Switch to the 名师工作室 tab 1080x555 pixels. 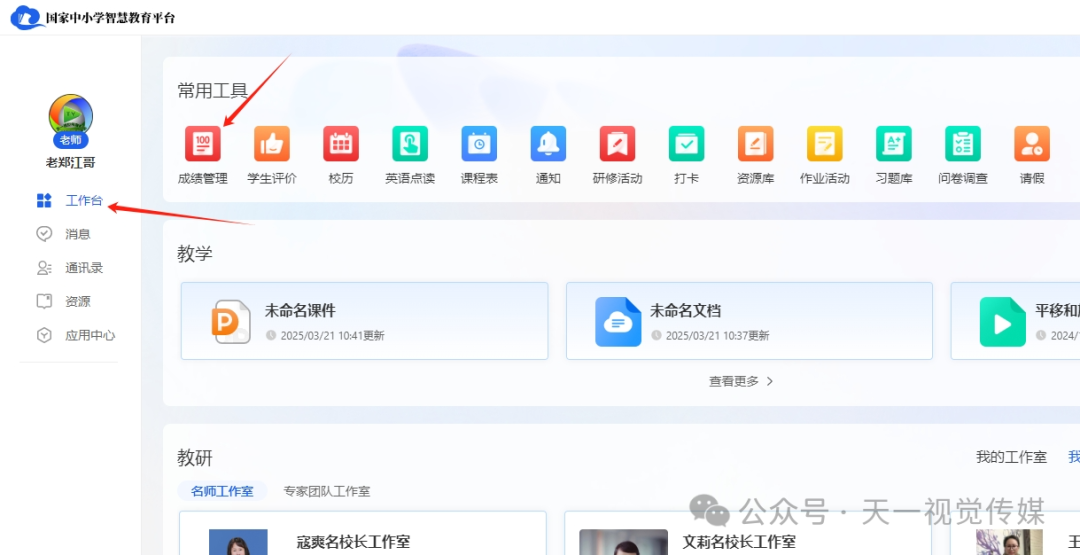222,491
